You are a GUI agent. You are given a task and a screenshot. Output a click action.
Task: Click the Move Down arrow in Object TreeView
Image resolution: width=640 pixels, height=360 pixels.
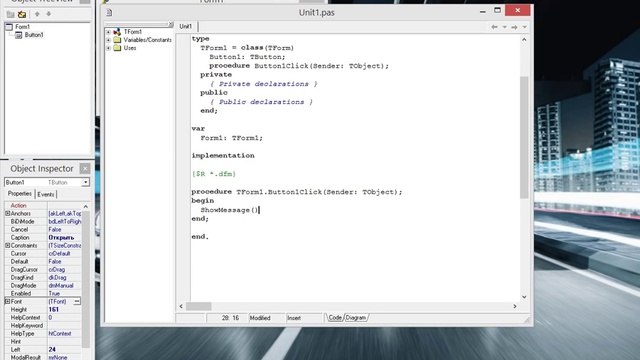49,14
